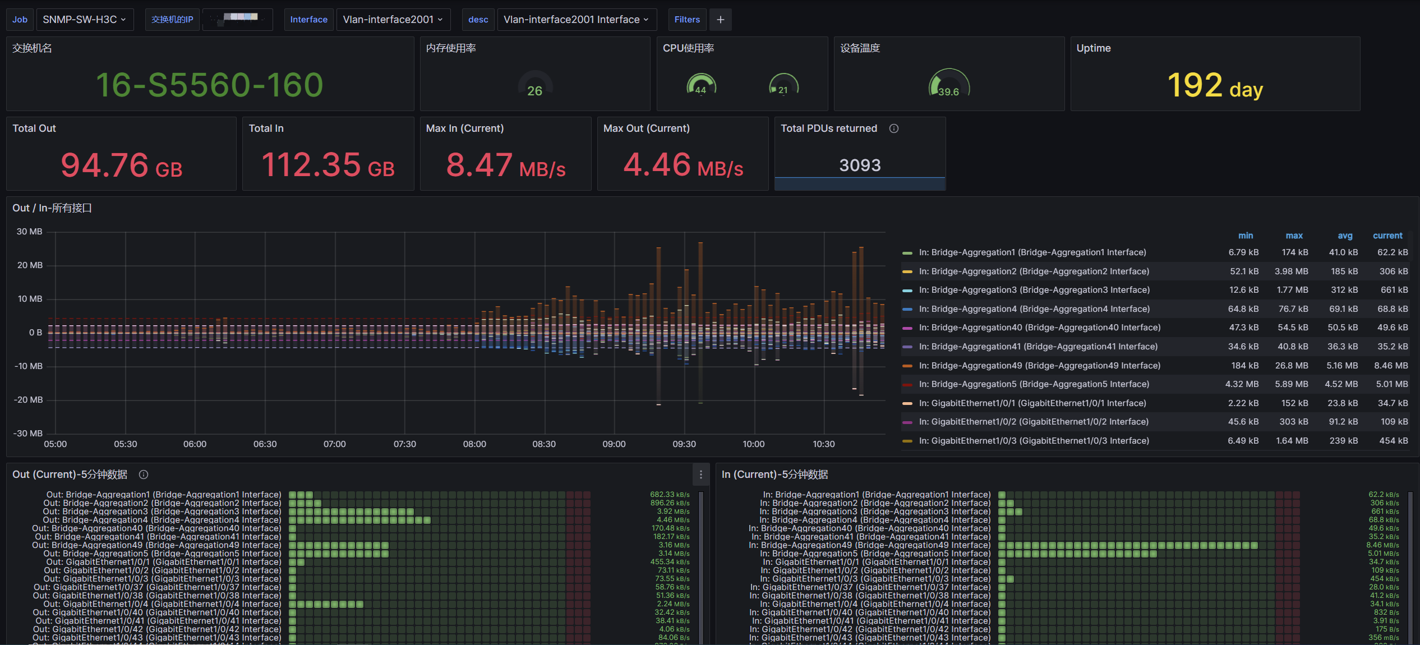1420x645 pixels.
Task: Click the 交换机的IP value field
Action: coord(238,19)
